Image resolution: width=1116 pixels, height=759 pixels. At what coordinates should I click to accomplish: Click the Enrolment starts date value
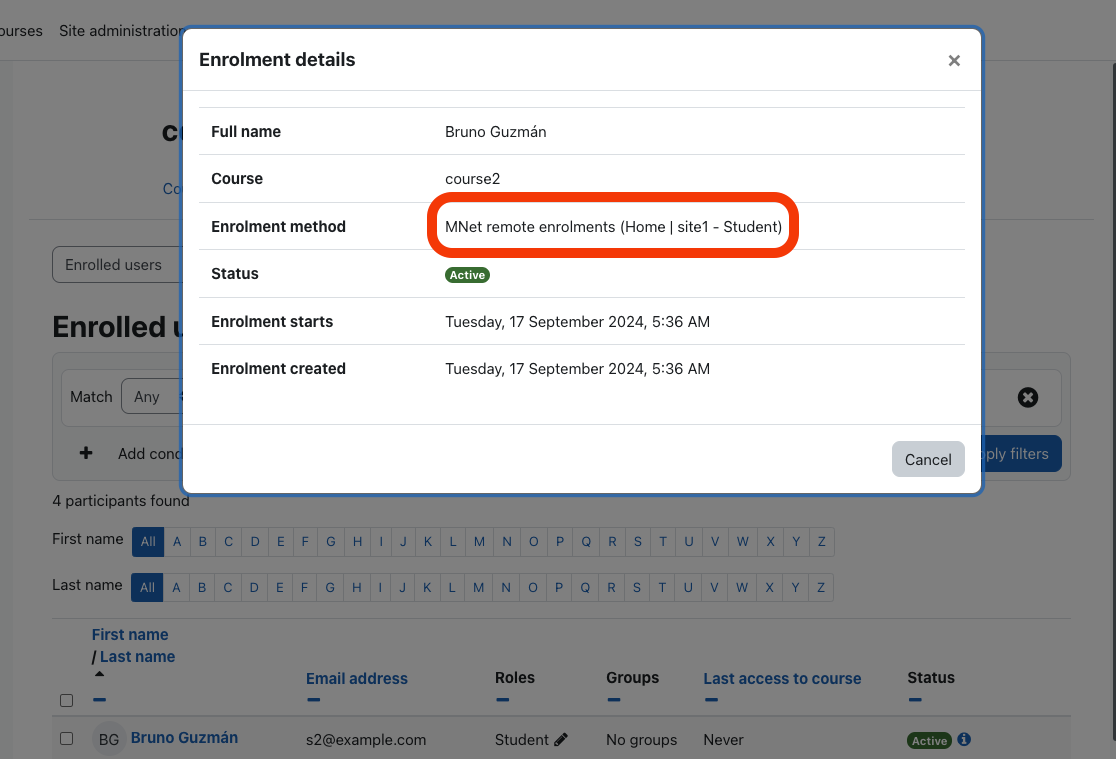(x=577, y=322)
